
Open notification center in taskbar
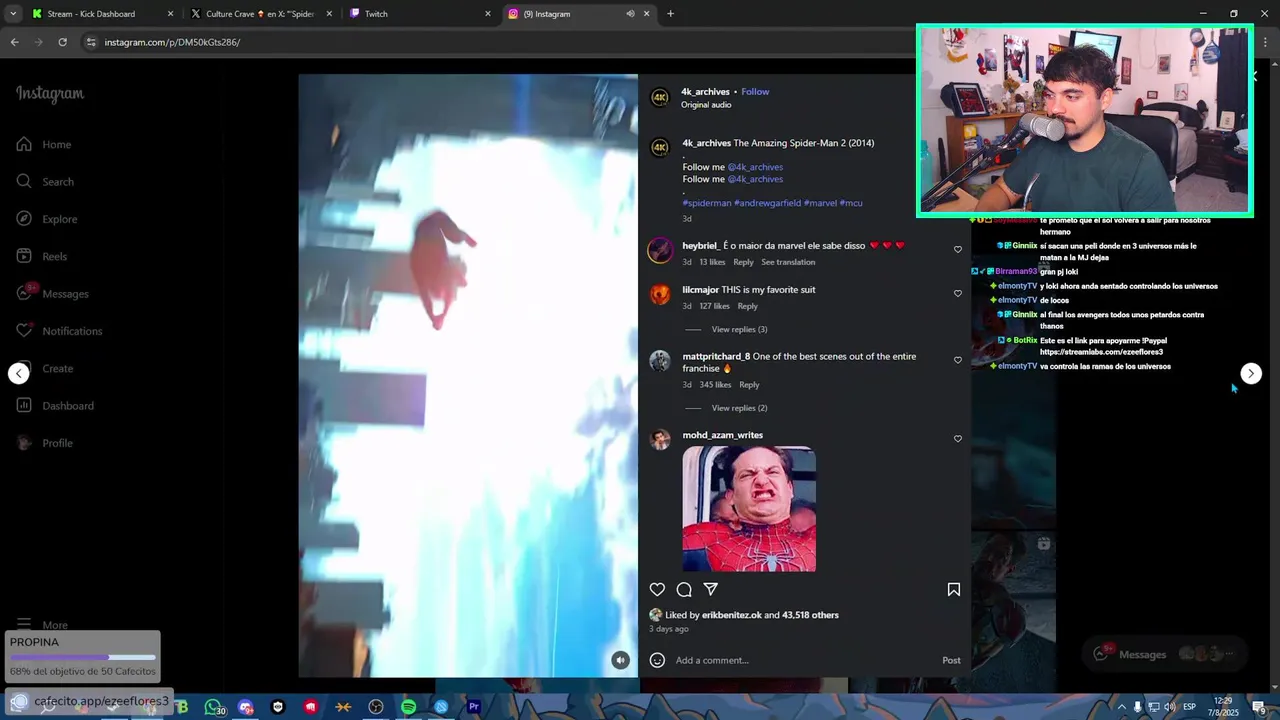[x=1260, y=708]
